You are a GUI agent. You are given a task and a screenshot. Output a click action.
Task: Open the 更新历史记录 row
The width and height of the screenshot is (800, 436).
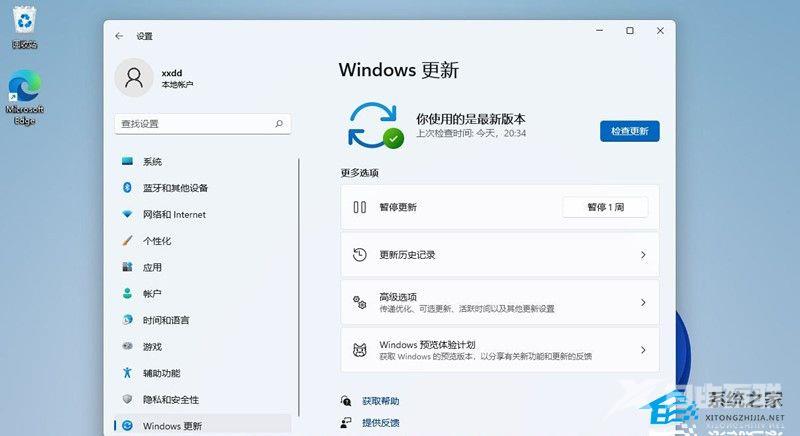500,254
